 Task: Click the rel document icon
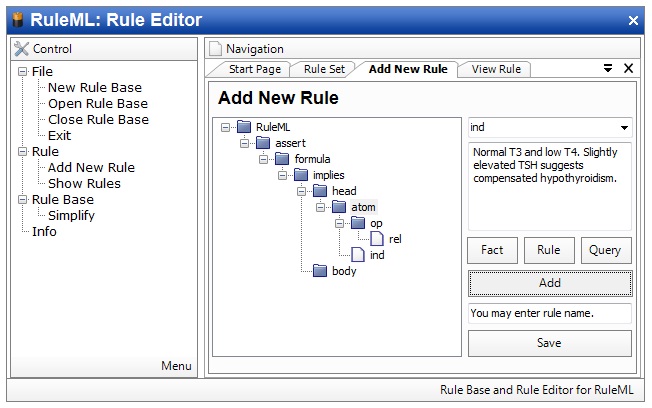[377, 239]
